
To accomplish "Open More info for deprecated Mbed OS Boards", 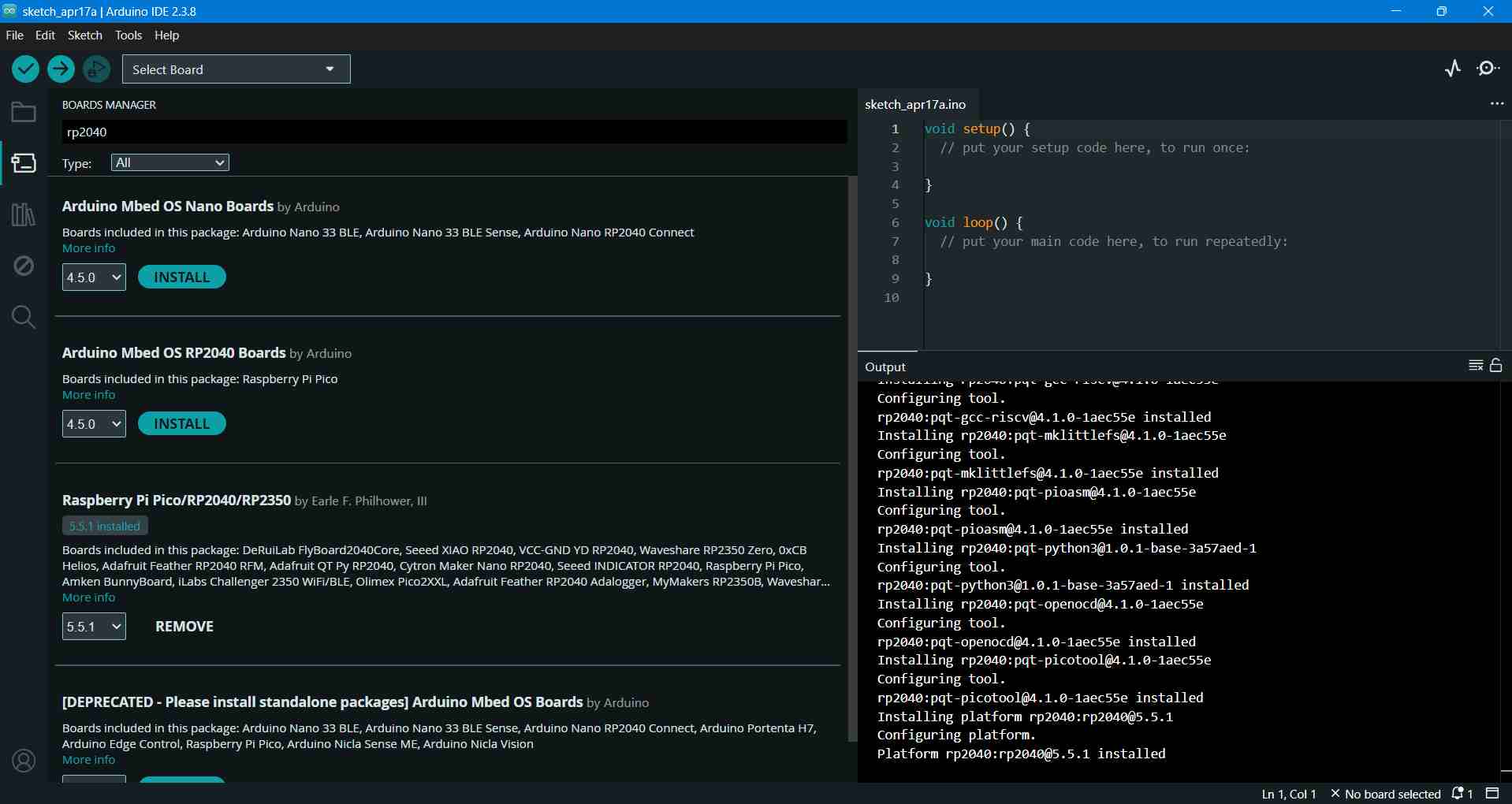I will pyautogui.click(x=88, y=760).
